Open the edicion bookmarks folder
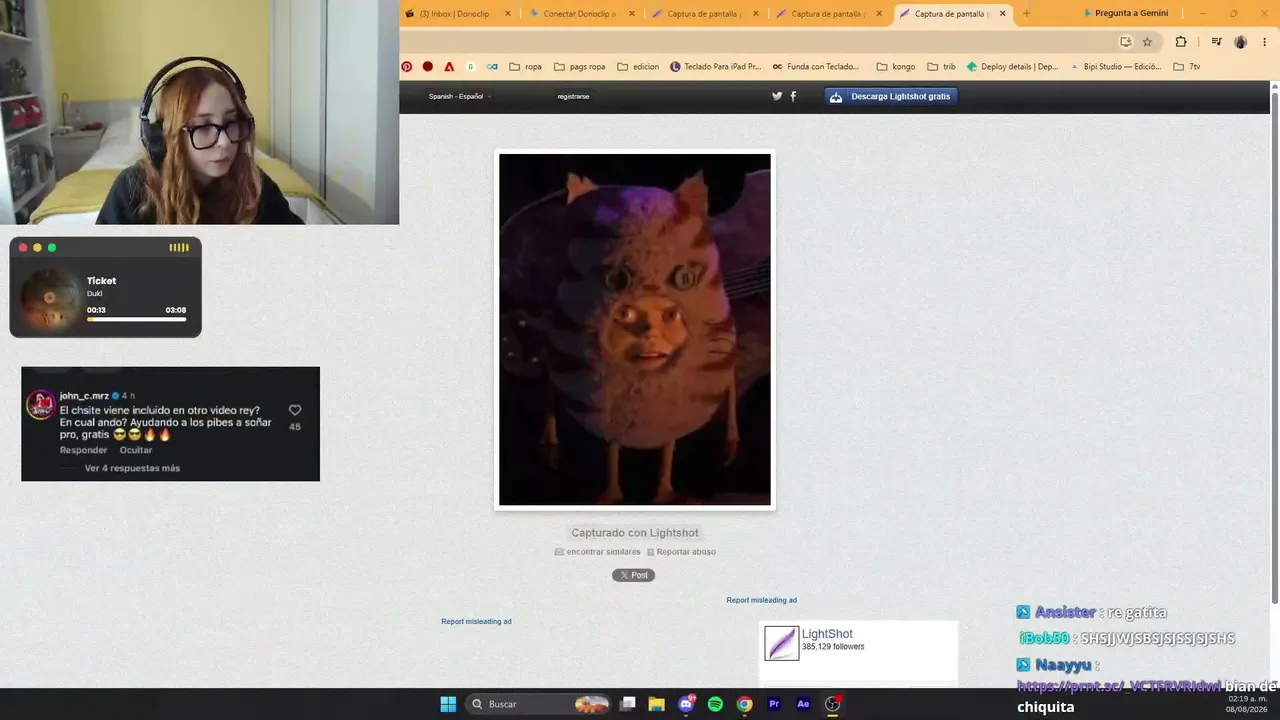 tap(638, 67)
